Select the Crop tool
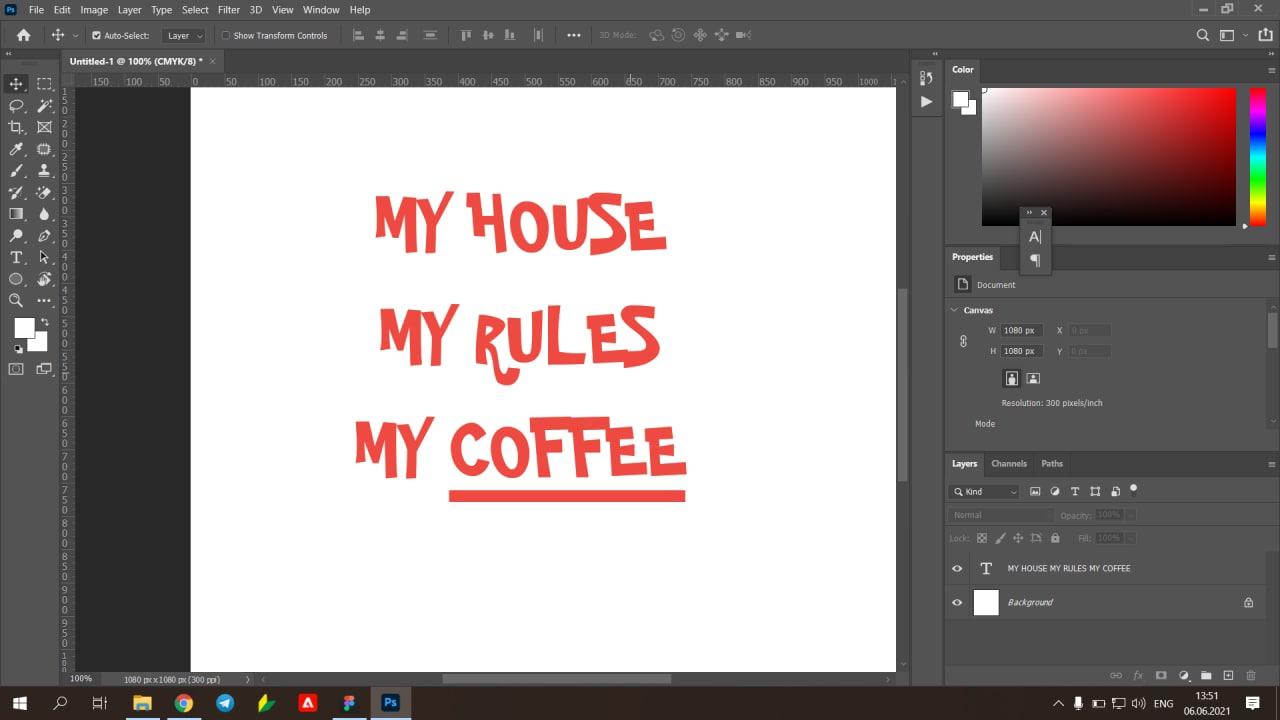Screen dimensions: 1280x720 pos(16,127)
